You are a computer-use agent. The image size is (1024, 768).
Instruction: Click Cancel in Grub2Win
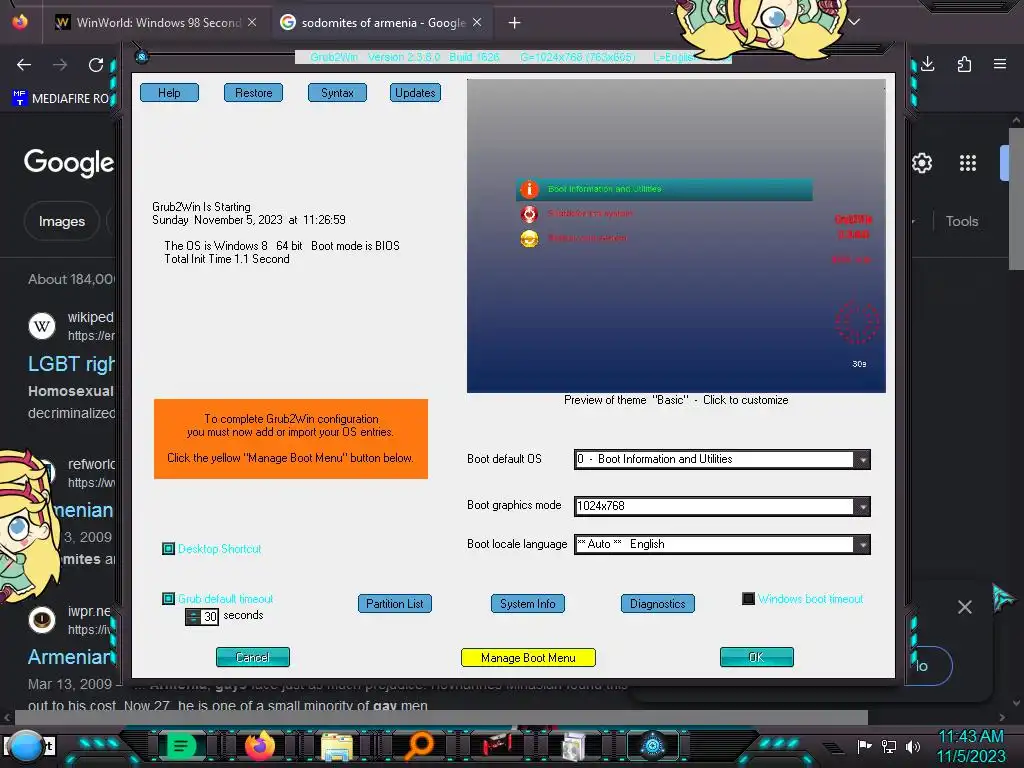[x=253, y=657]
